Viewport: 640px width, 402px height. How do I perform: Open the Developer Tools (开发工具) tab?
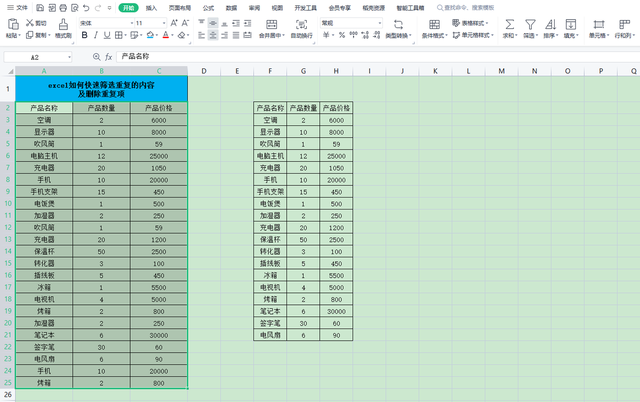coord(306,8)
